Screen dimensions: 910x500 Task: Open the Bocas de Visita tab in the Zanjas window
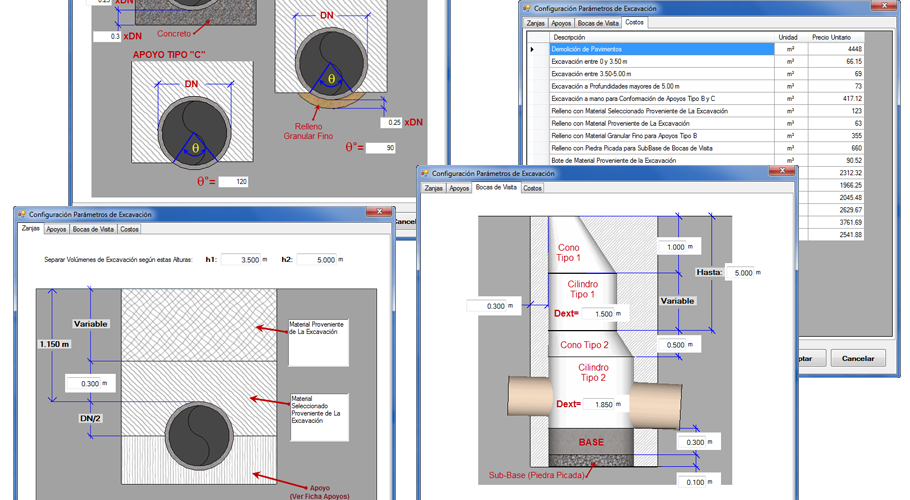coord(93,230)
